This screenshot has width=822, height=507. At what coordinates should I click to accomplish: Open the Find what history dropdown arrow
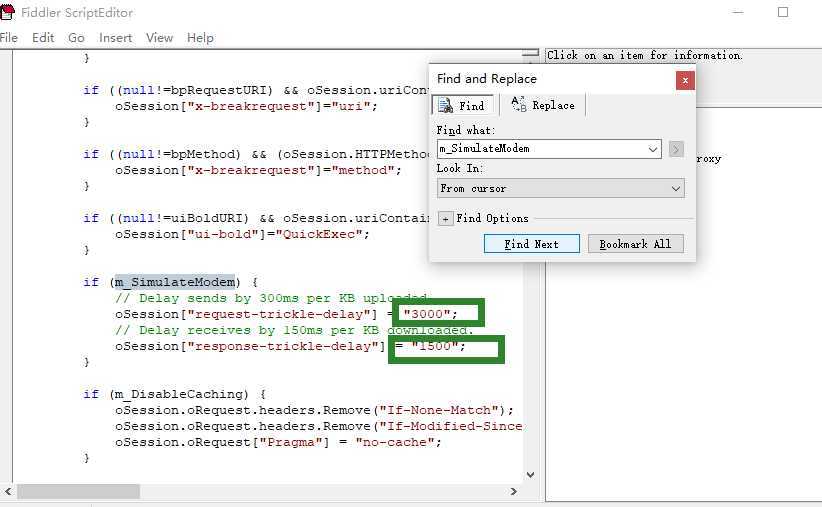click(x=653, y=149)
